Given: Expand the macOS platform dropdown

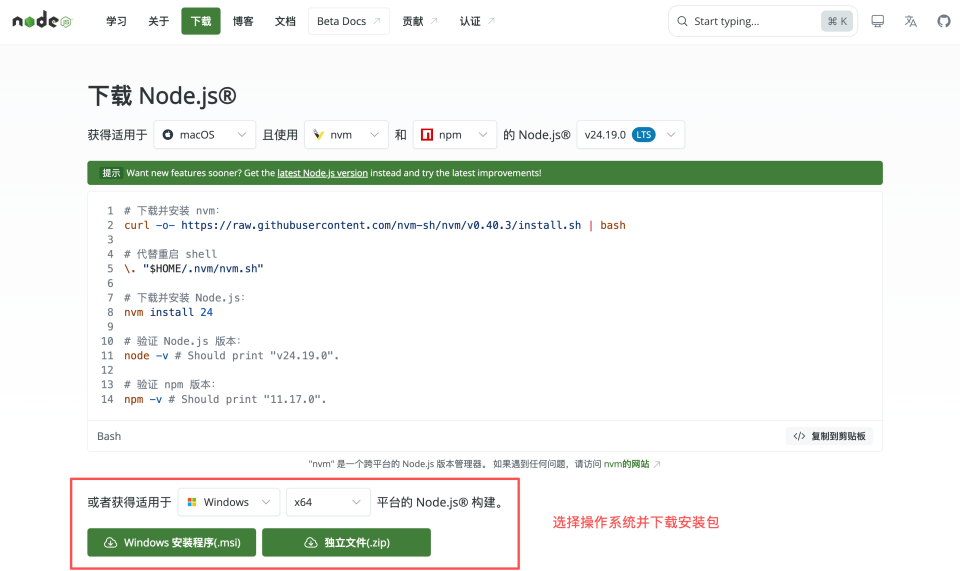Looking at the screenshot, I should (x=204, y=135).
